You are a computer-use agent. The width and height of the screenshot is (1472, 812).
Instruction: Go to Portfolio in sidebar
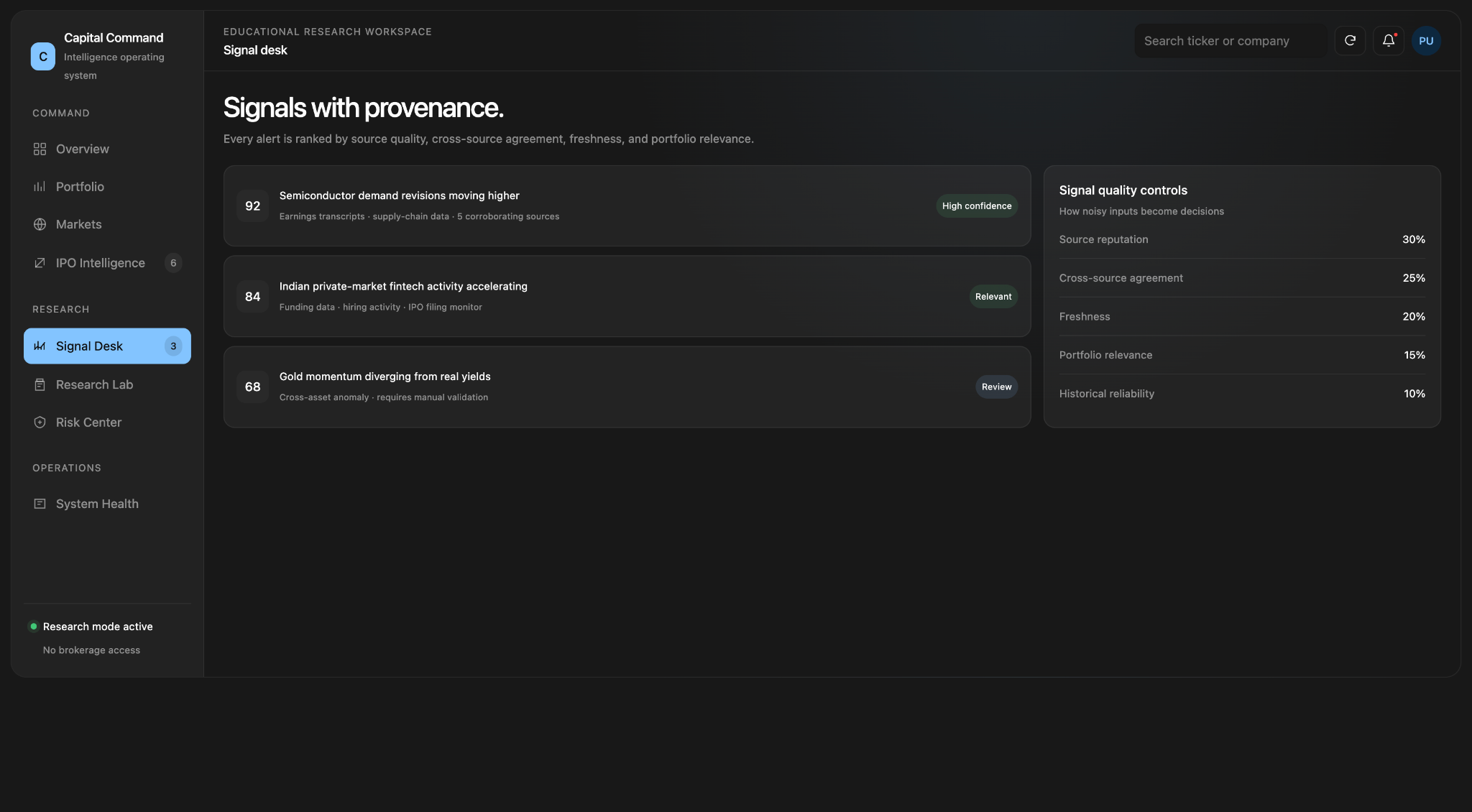107,187
